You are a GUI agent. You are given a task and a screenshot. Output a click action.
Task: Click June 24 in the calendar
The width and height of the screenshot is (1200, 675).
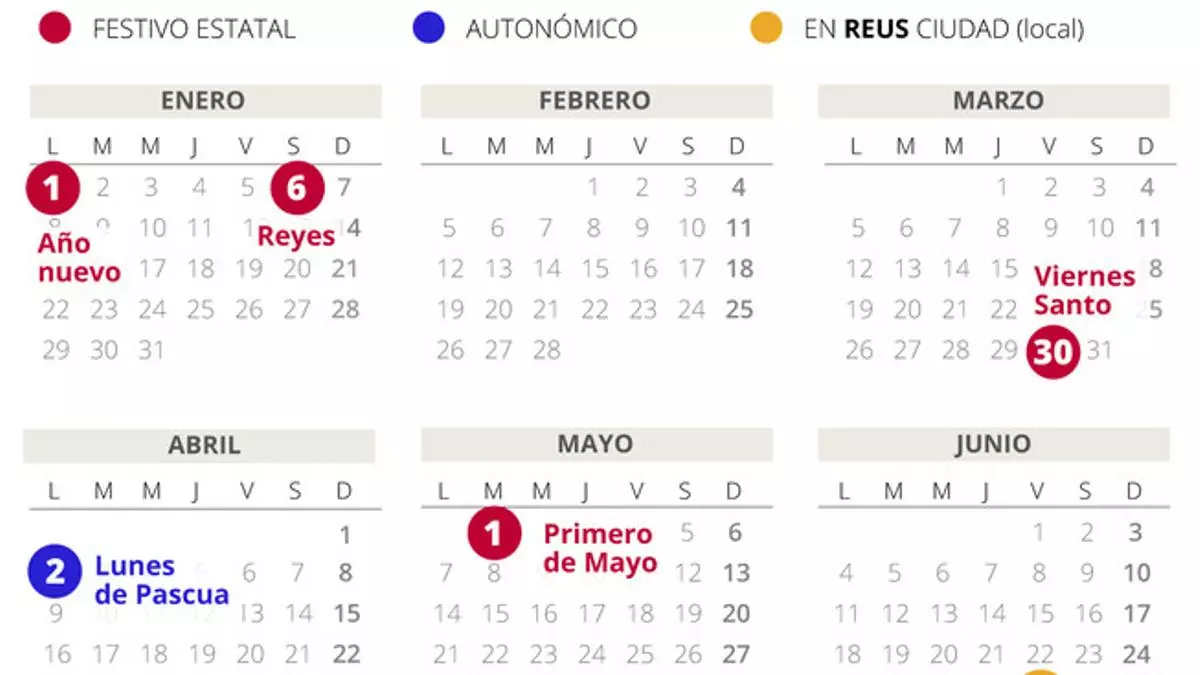pos(1136,655)
